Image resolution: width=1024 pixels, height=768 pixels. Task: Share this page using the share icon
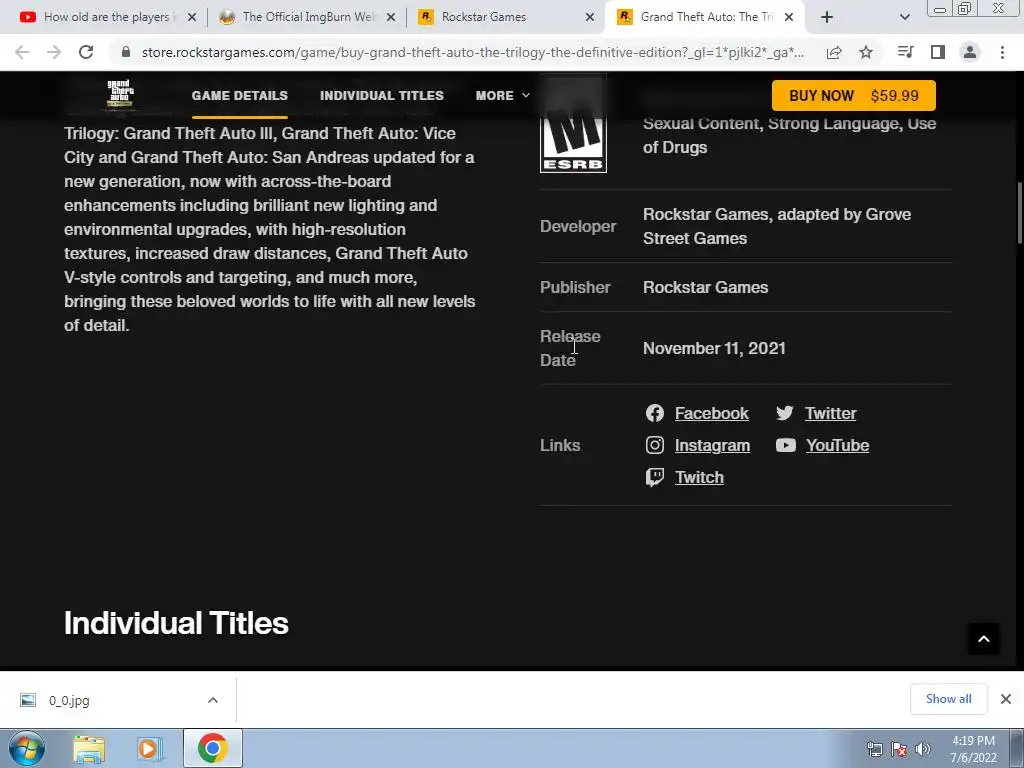[x=834, y=52]
